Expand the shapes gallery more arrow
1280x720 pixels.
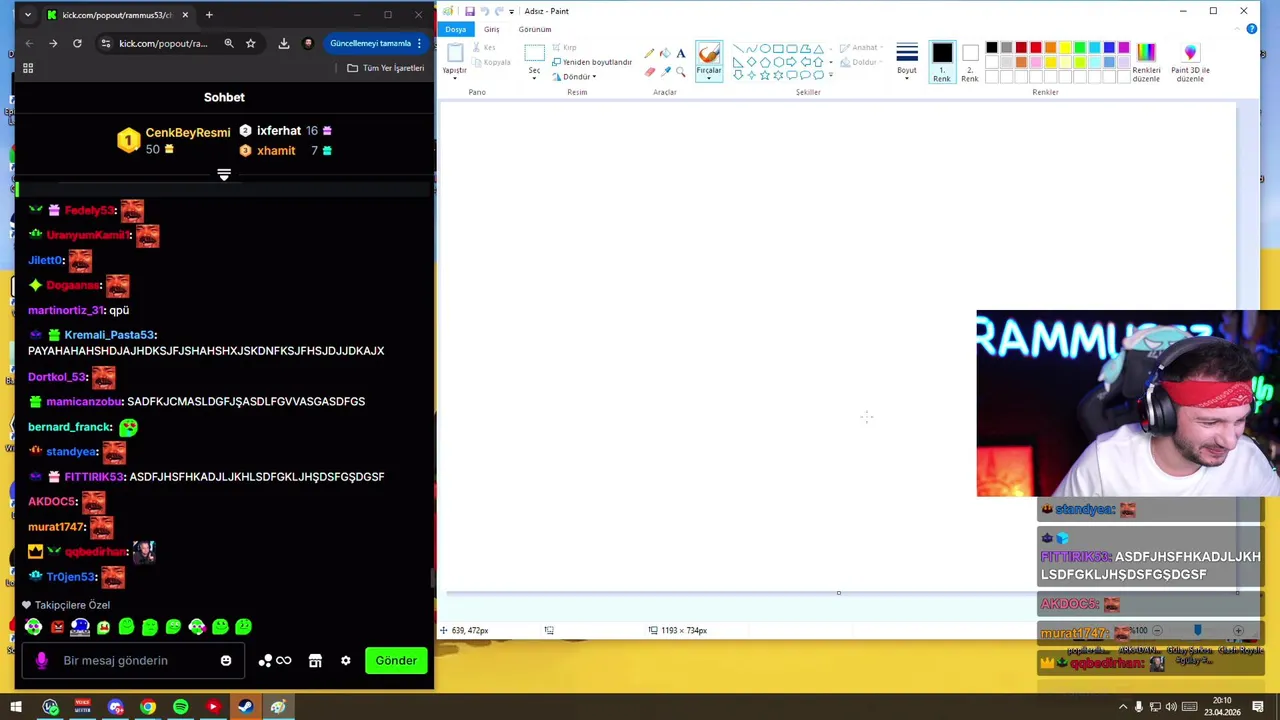click(830, 75)
